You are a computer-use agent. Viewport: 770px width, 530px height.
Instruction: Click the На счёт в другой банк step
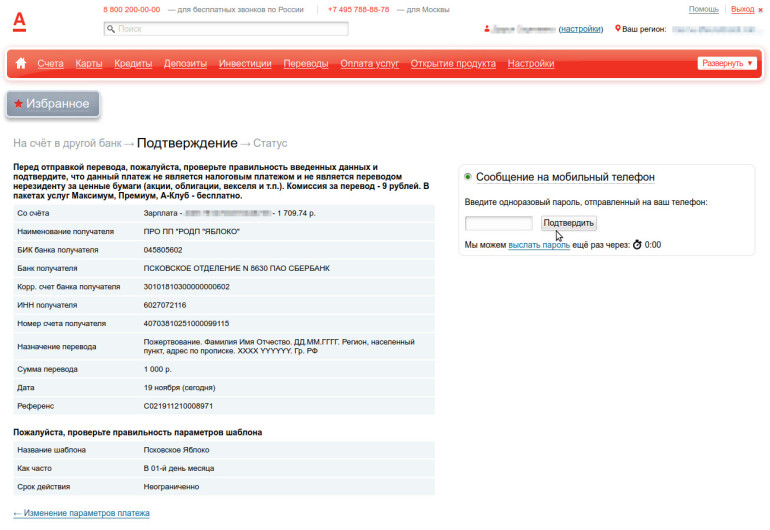[x=67, y=143]
